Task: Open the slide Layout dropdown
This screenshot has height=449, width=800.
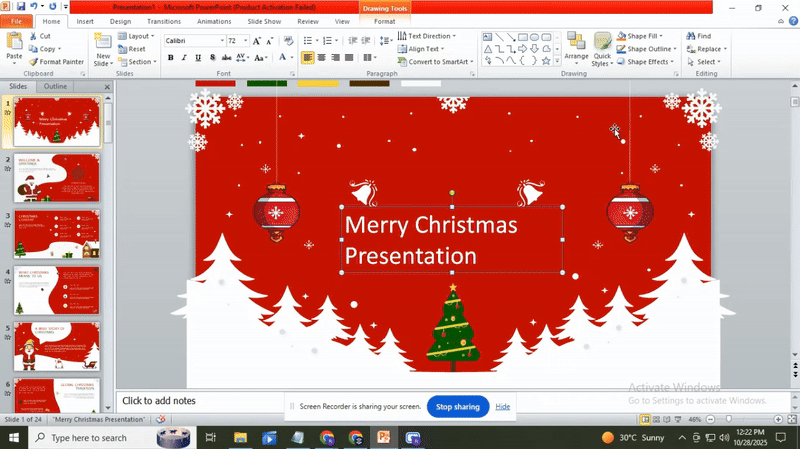Action: [x=138, y=36]
